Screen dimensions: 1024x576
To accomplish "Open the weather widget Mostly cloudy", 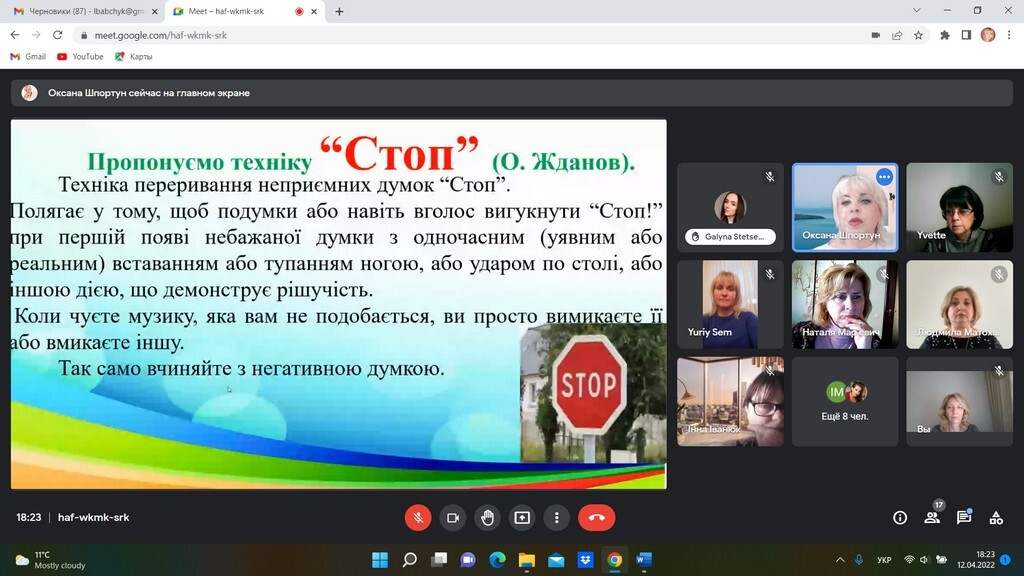I will [51, 560].
